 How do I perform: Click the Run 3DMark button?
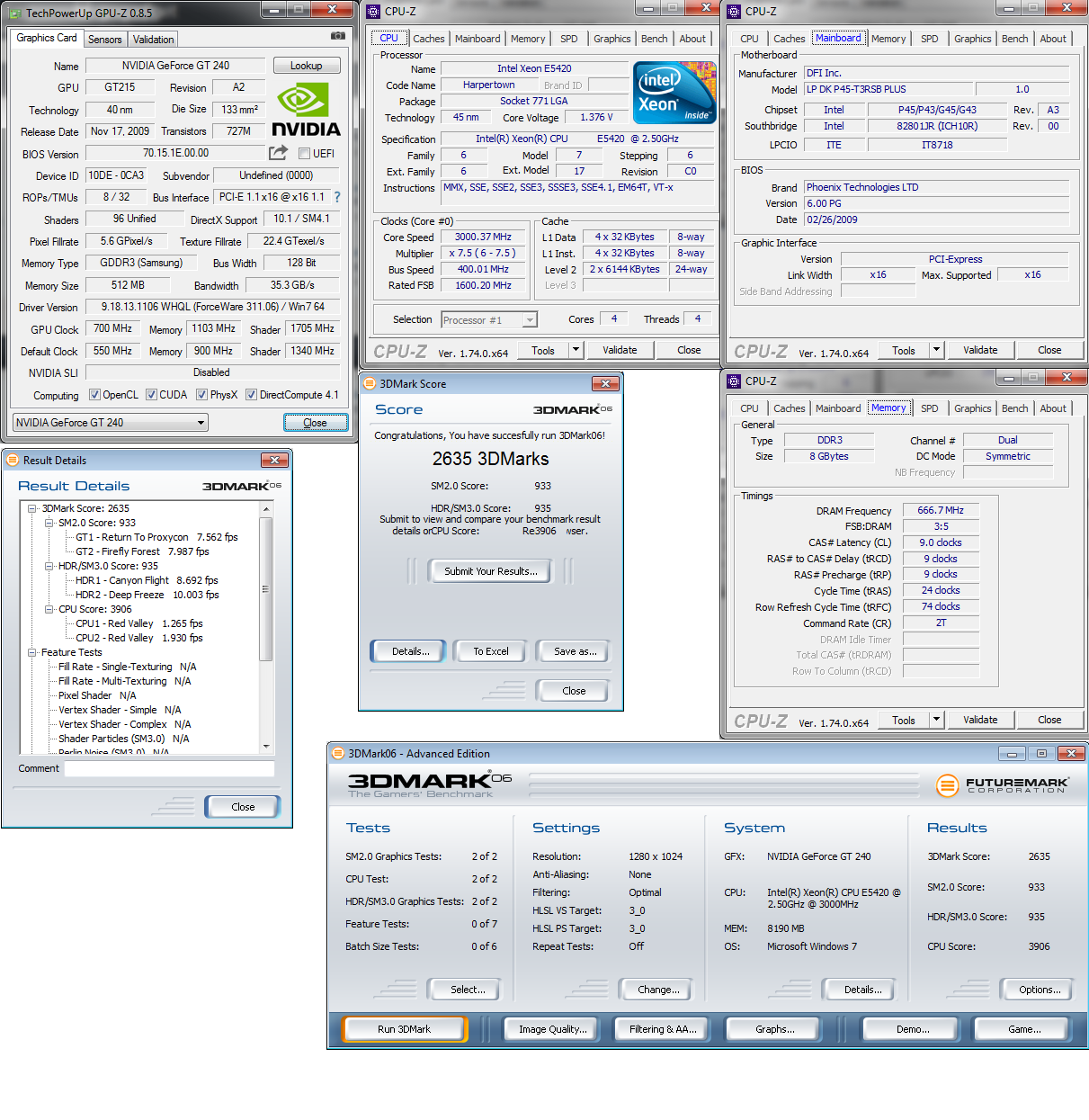click(x=404, y=1029)
